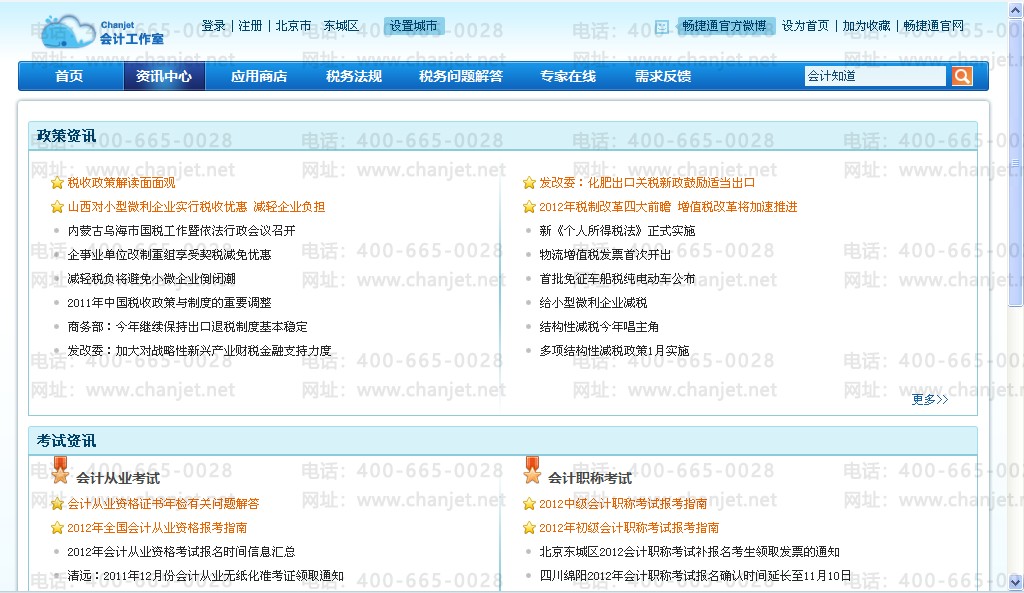Image resolution: width=1024 pixels, height=593 pixels.
Task: Click 更多>> in 政策资讯 section
Action: [930, 399]
